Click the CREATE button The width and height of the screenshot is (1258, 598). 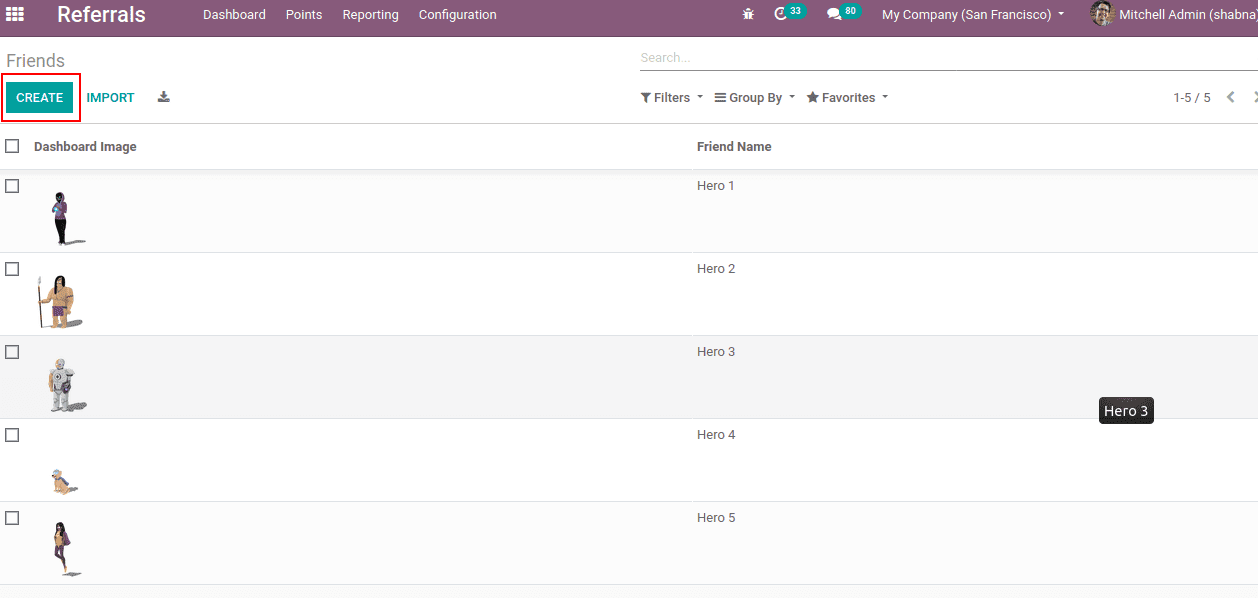[x=40, y=97]
